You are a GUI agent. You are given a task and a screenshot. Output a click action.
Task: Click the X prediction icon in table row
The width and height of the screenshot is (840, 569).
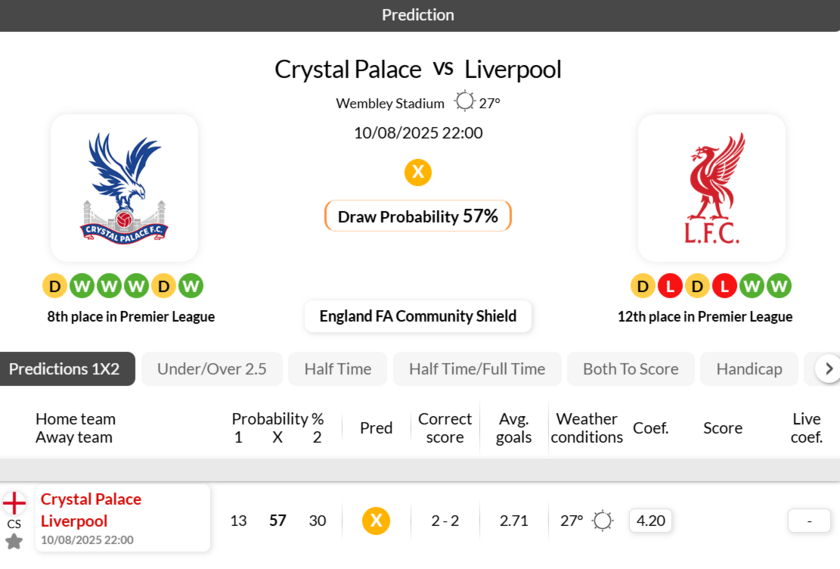tap(376, 520)
